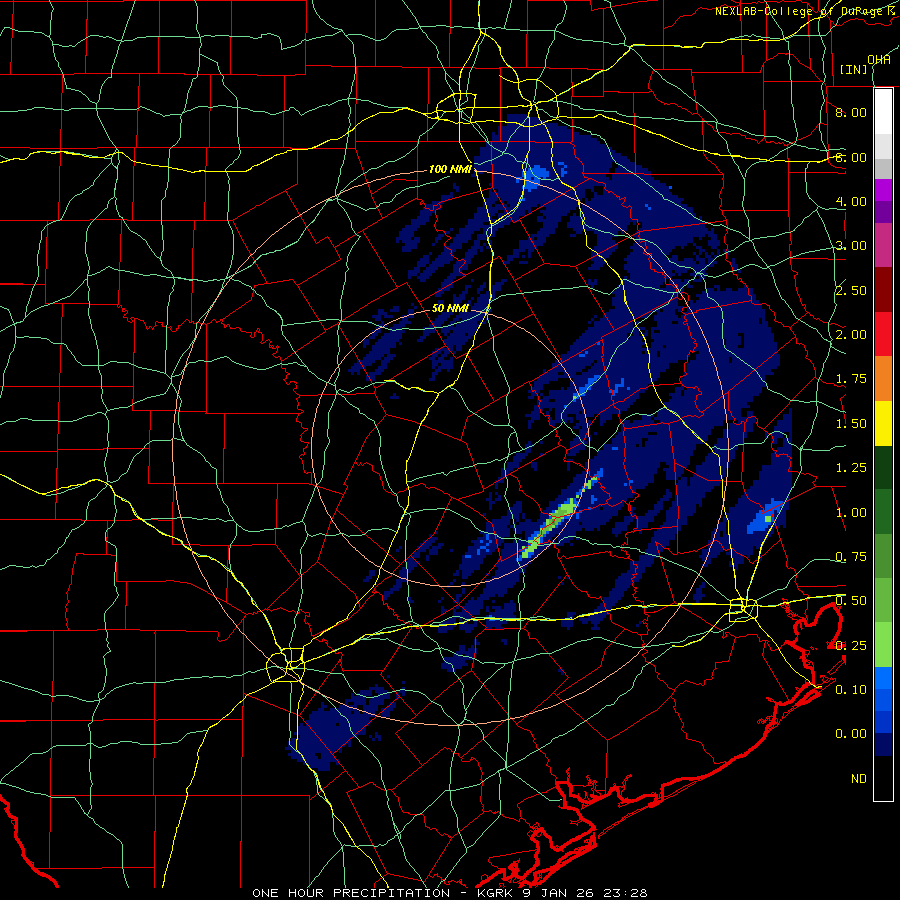Click the 3.00 legend value
This screenshot has width=900, height=900.
coord(851,246)
